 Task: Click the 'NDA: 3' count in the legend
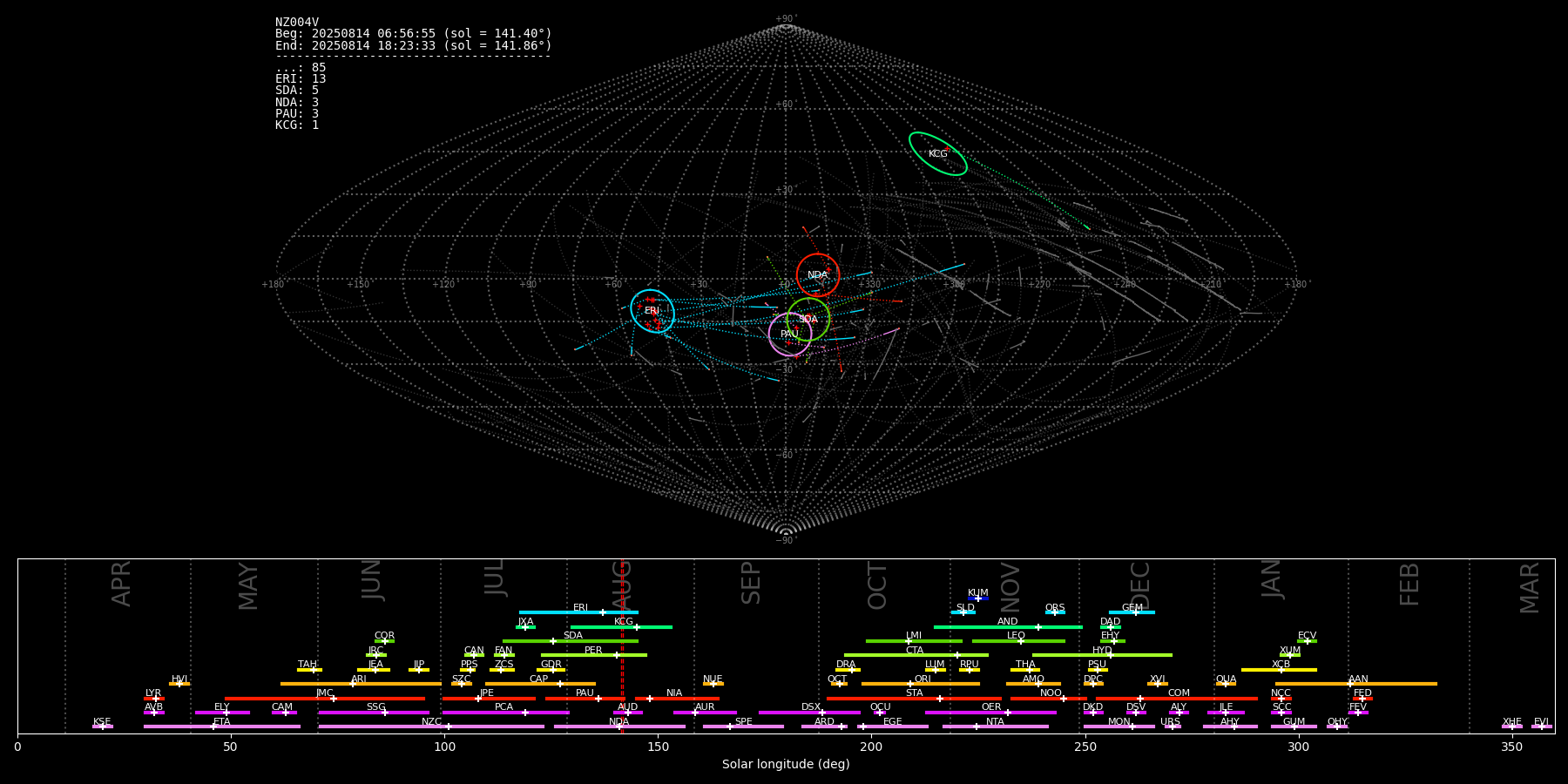click(297, 103)
